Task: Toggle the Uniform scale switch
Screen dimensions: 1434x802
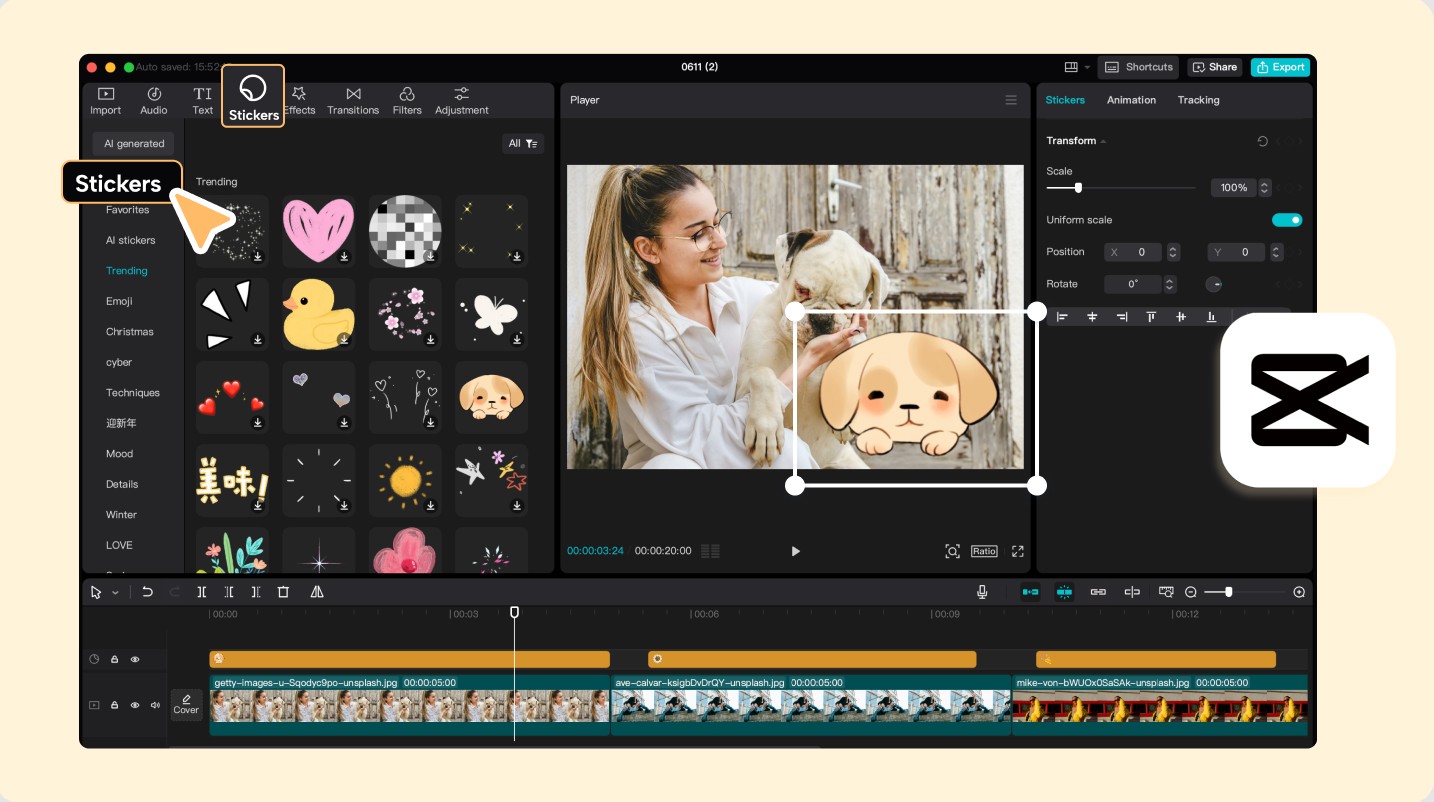Action: coord(1286,220)
